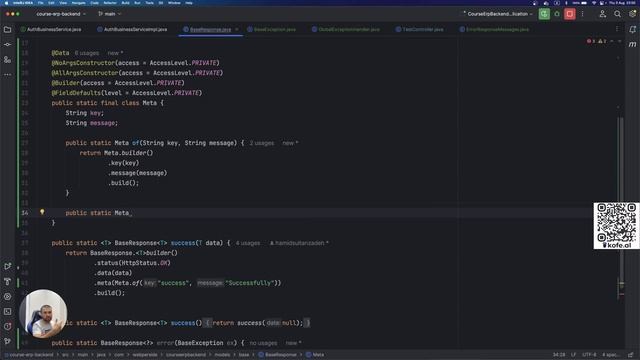
Task: Click the kofe.ai QR code overlay
Action: pos(616,225)
